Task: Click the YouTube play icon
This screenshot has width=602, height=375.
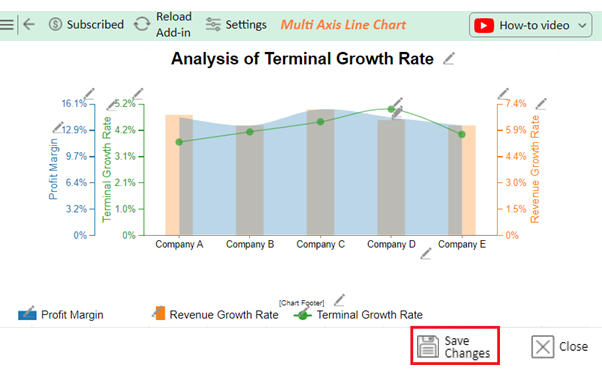Action: pyautogui.click(x=484, y=26)
